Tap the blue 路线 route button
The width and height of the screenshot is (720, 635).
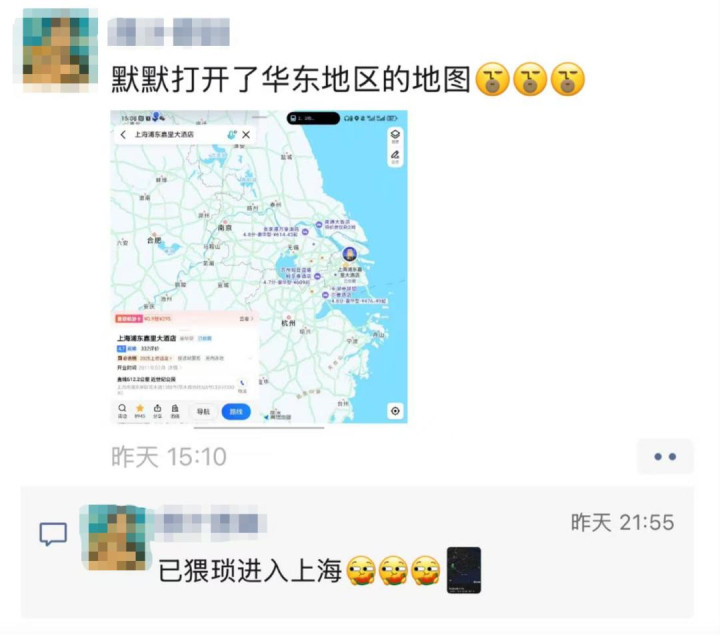coord(236,411)
